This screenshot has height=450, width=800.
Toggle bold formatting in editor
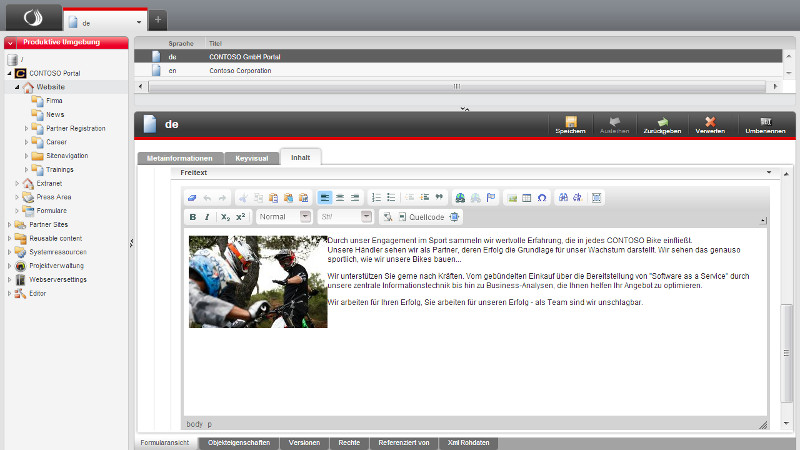[x=193, y=217]
